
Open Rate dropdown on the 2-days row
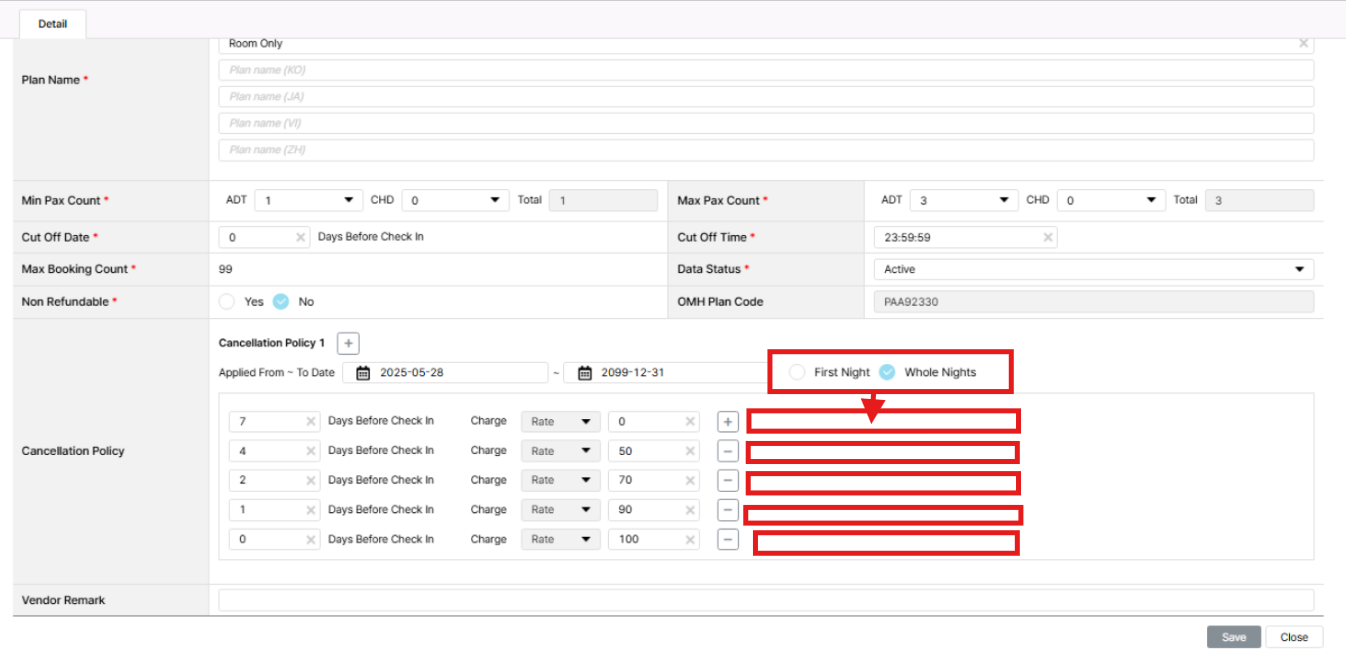[560, 481]
